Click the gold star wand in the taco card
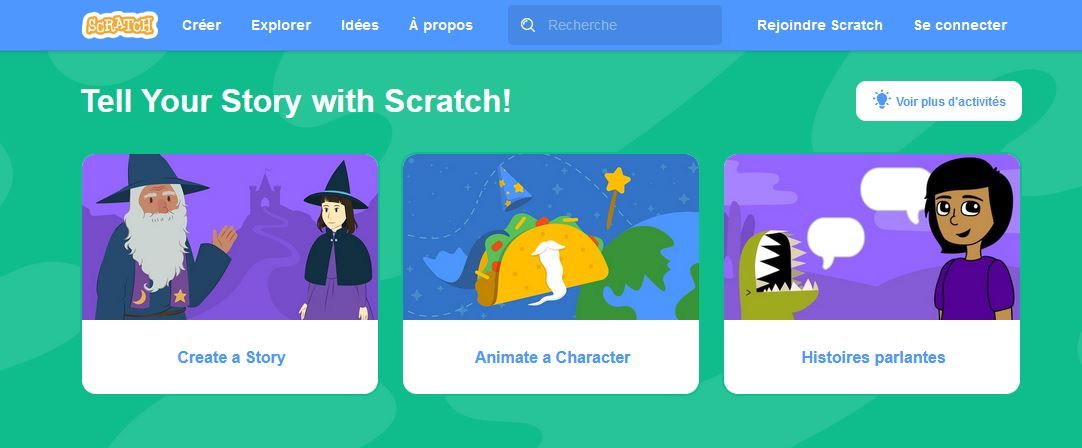This screenshot has width=1082, height=448. 614,196
